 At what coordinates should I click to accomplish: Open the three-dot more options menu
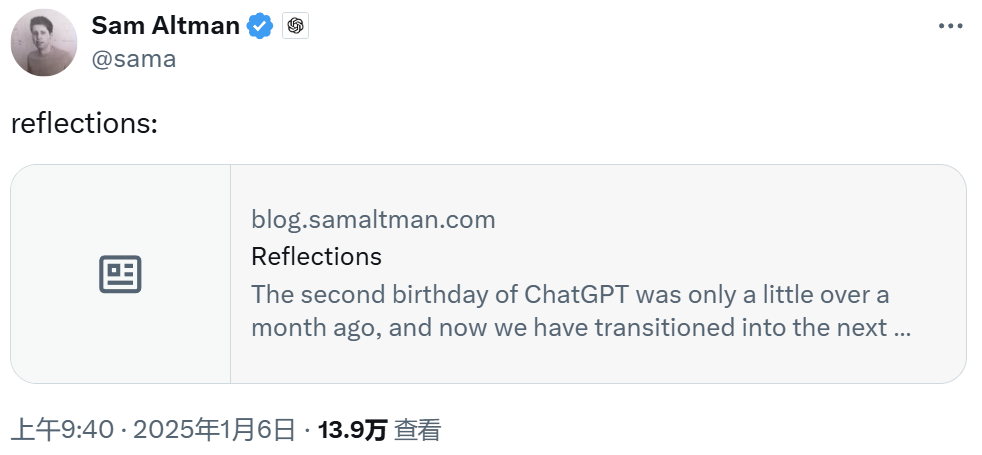pyautogui.click(x=950, y=26)
